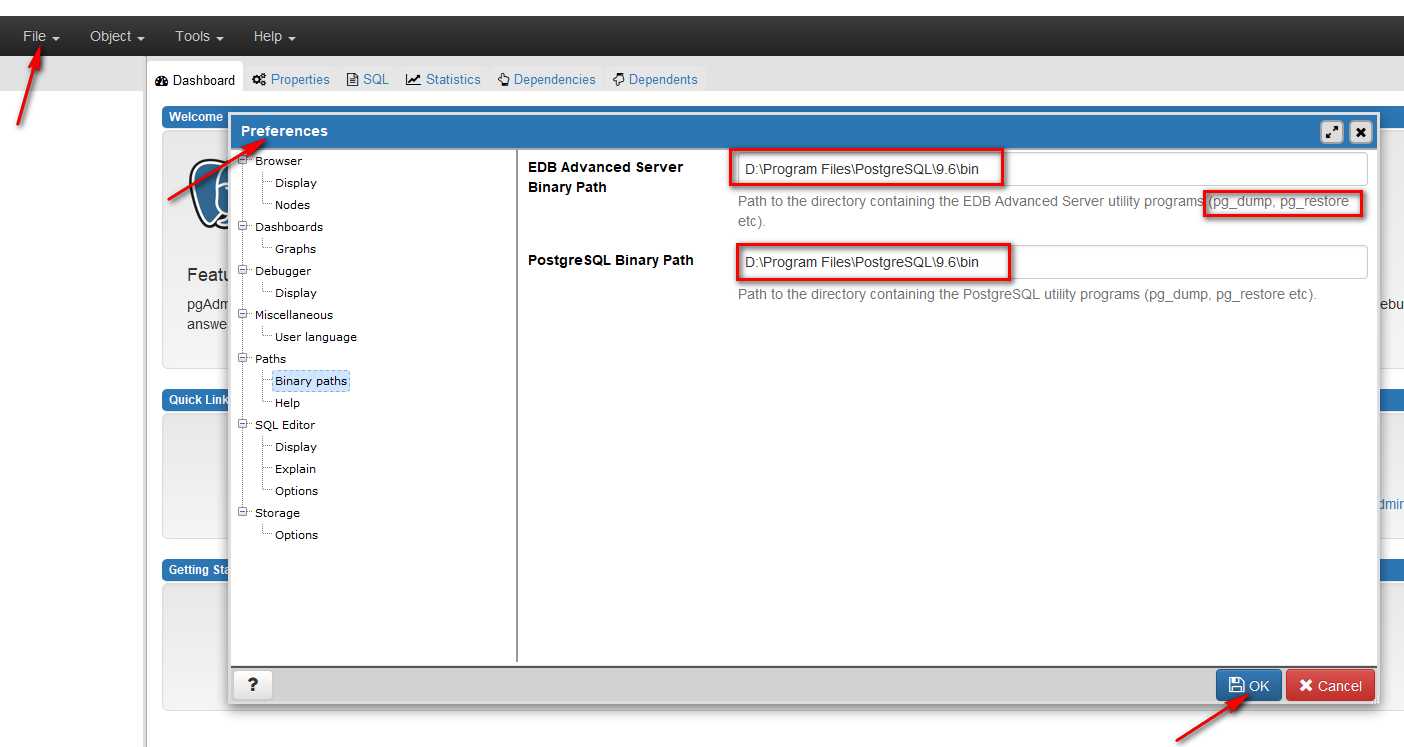Switch to the Dependents tab
Viewport: 1404px width, 747px height.
[655, 80]
